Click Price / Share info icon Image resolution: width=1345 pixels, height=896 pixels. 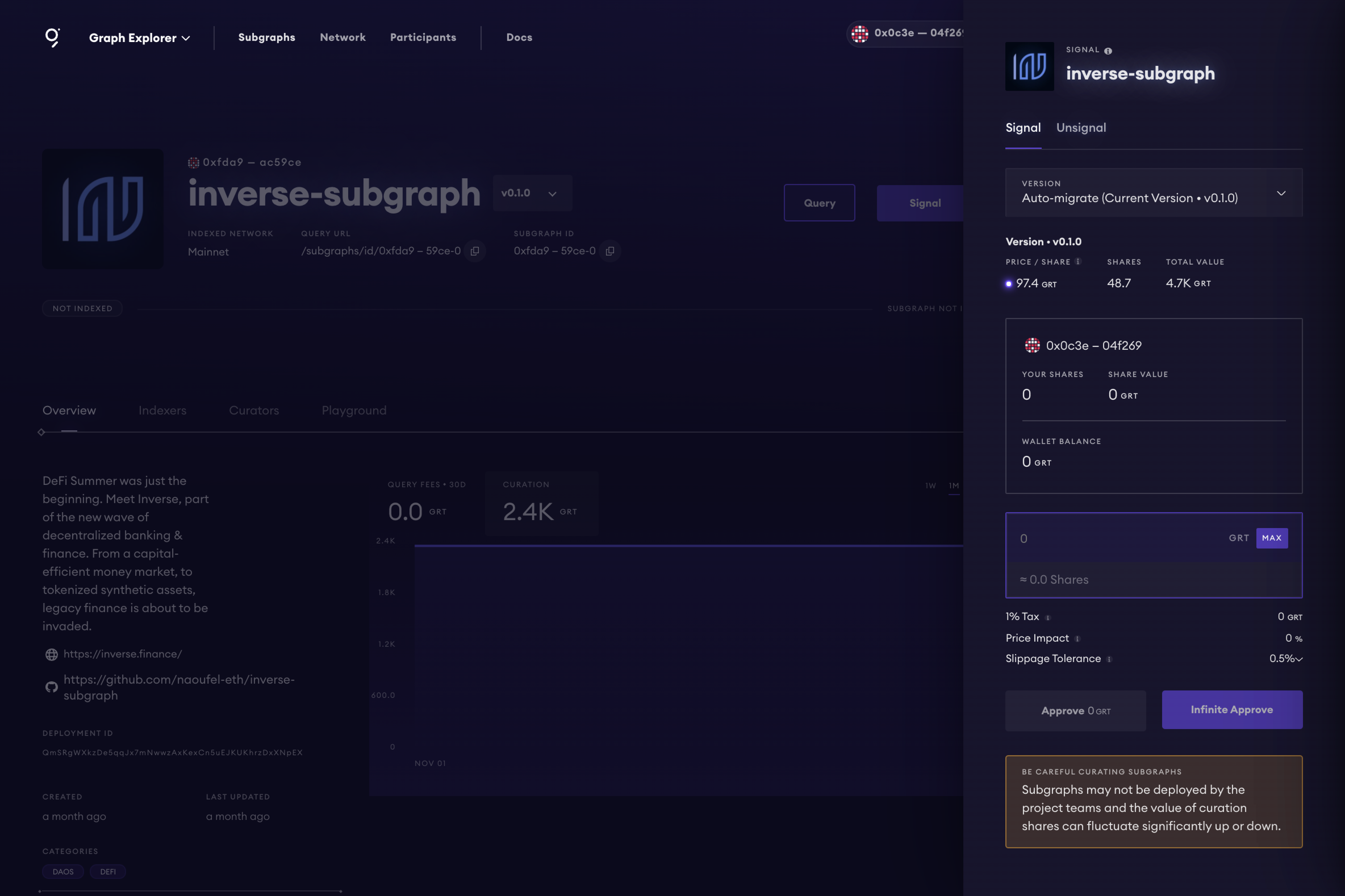(1078, 262)
